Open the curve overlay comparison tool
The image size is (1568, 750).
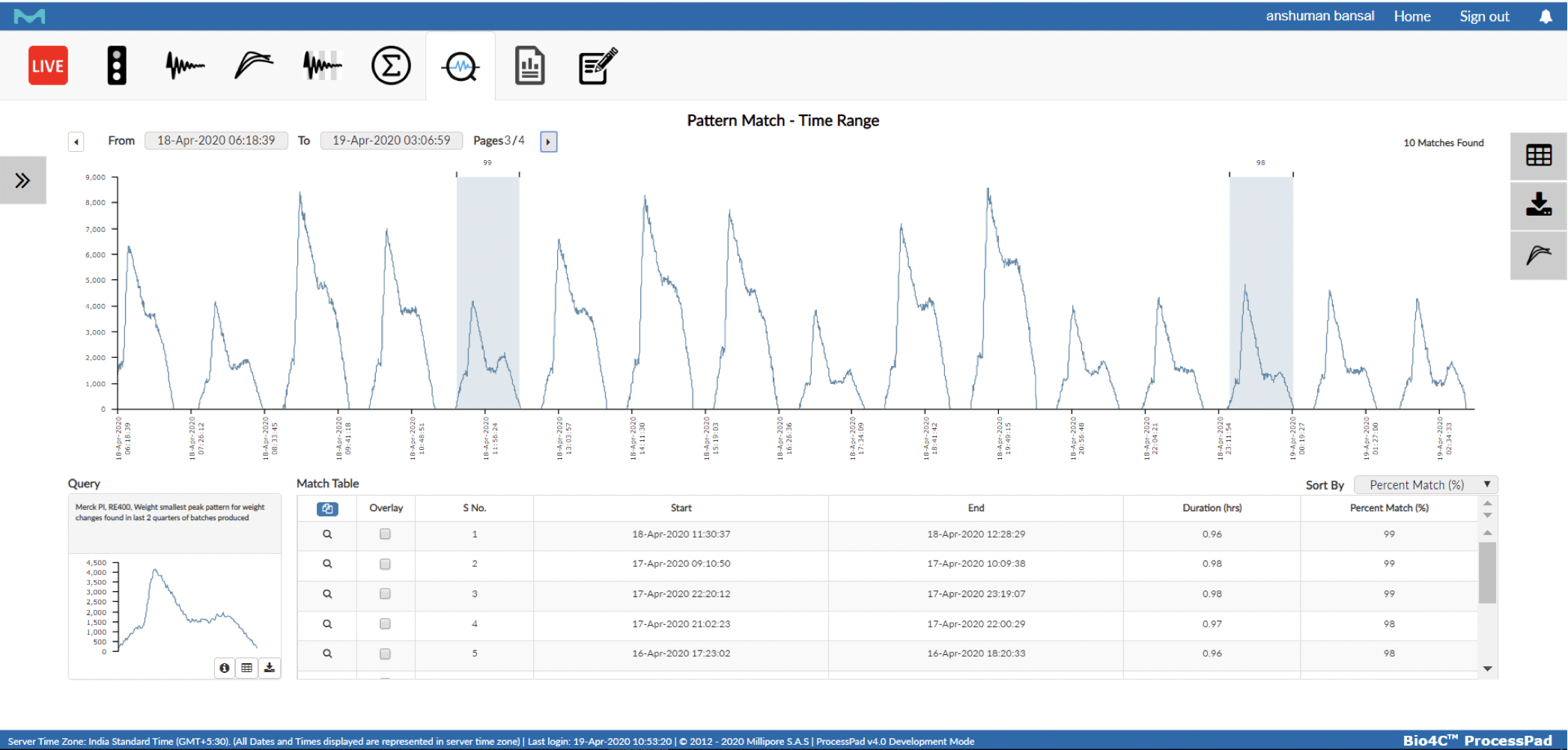pos(253,66)
